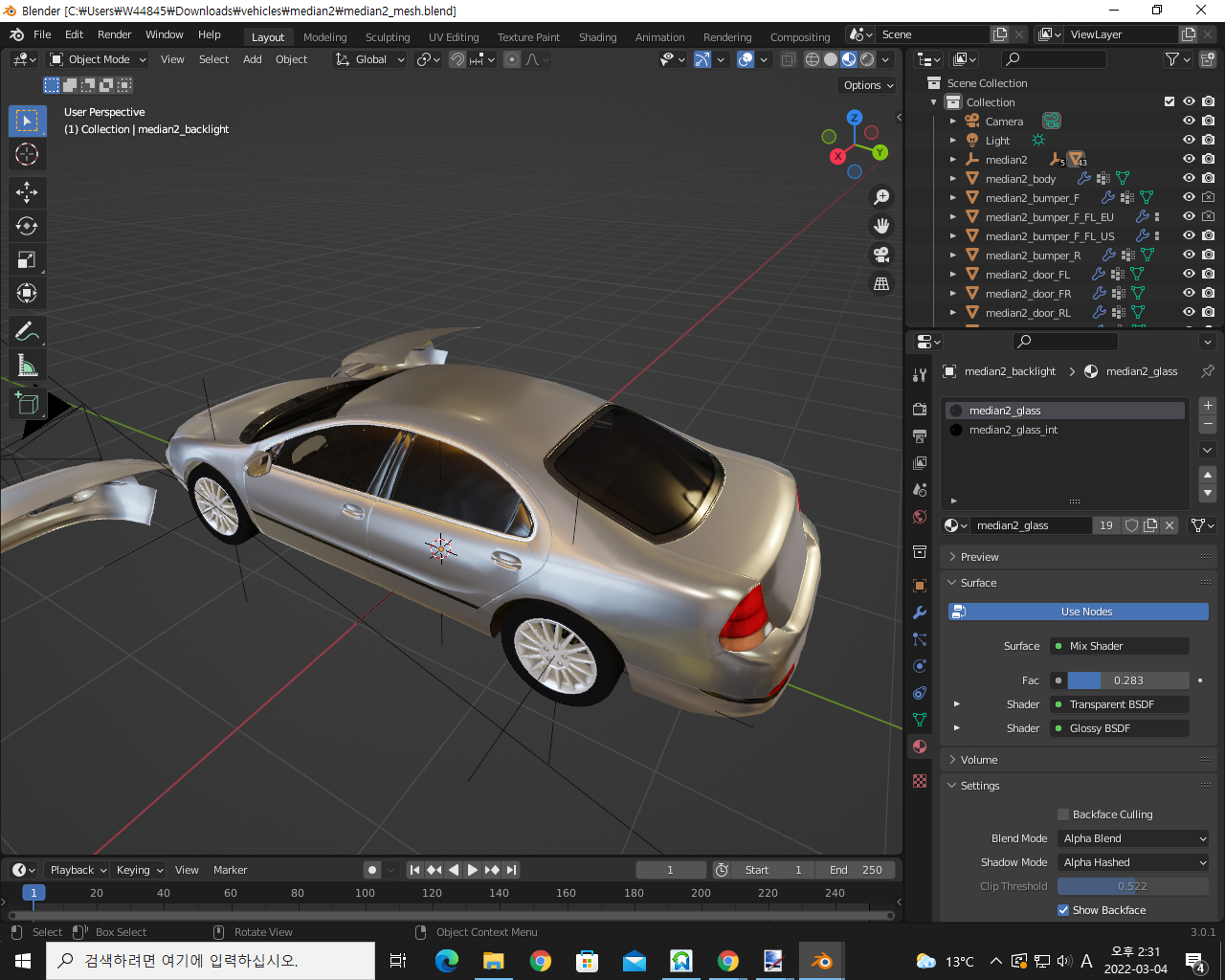Hide median2_body in the outliner
Image resolution: width=1225 pixels, height=980 pixels.
(x=1189, y=178)
